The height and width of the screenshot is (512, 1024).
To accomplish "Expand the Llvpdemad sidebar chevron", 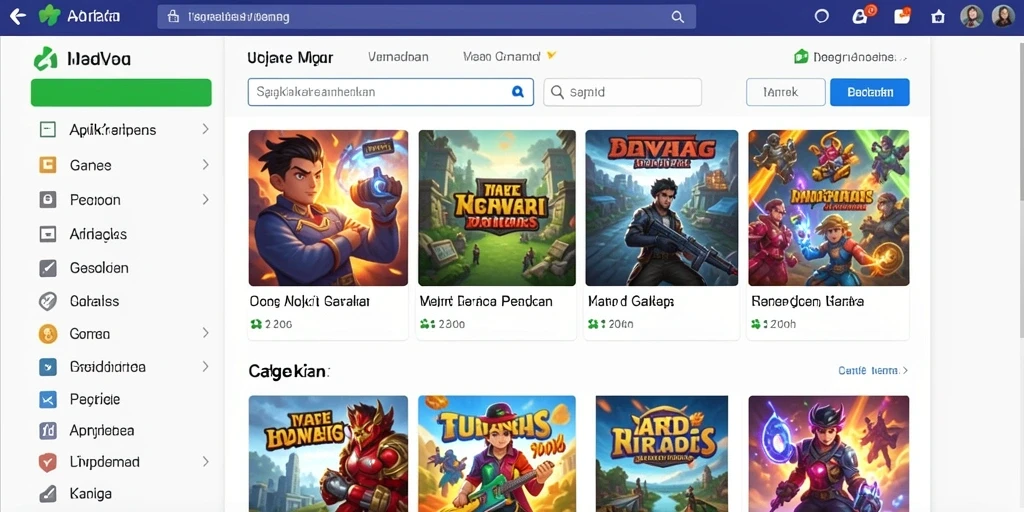I will pos(205,462).
